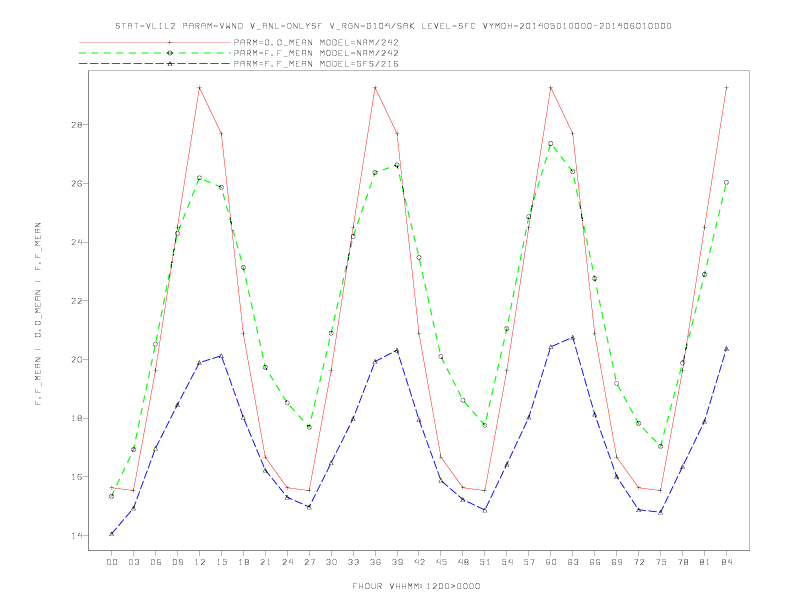The image size is (792, 612).
Task: Click the x-axis tick label 84
Action: [727, 562]
